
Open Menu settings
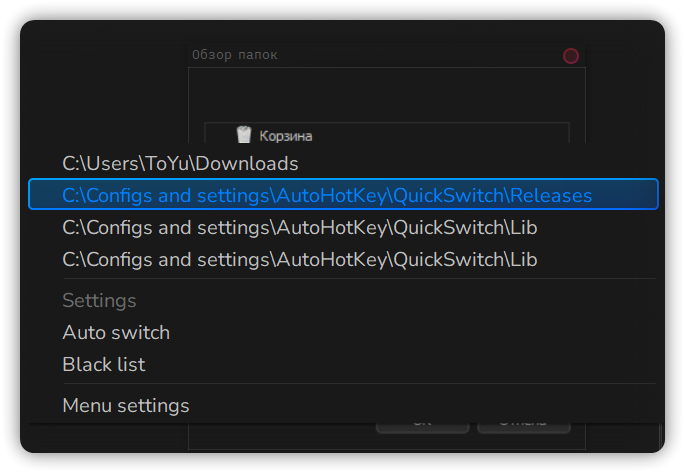click(126, 405)
